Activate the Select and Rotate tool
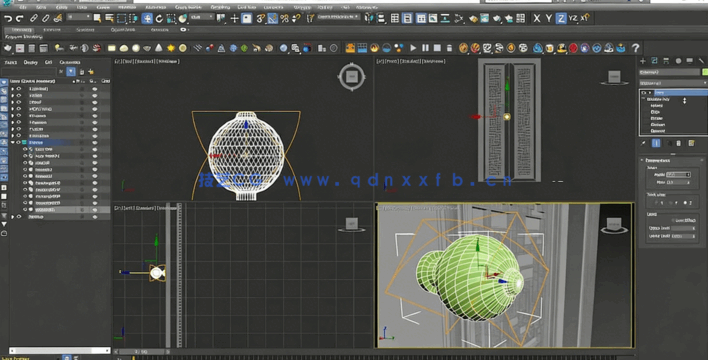Screen dimensions: 708x360 (x=159, y=19)
